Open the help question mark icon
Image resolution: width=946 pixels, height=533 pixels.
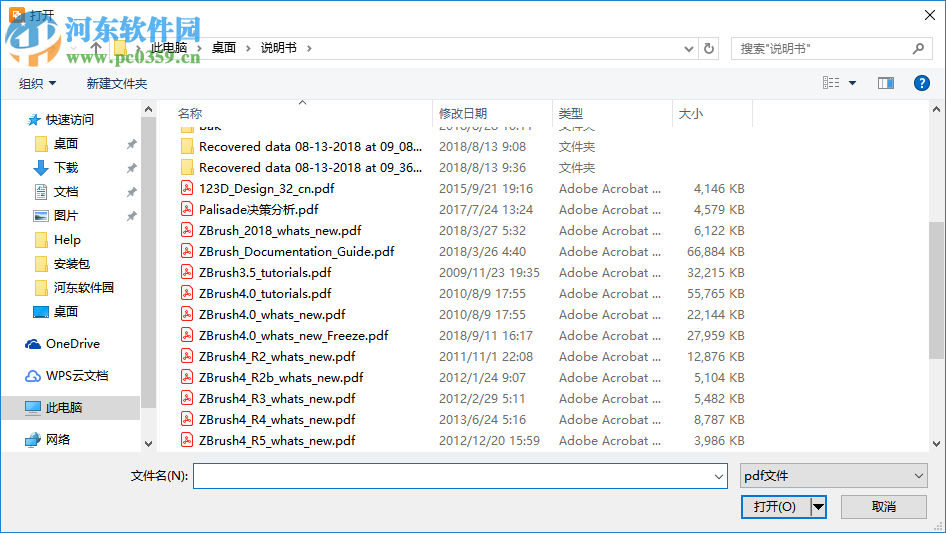pos(921,83)
